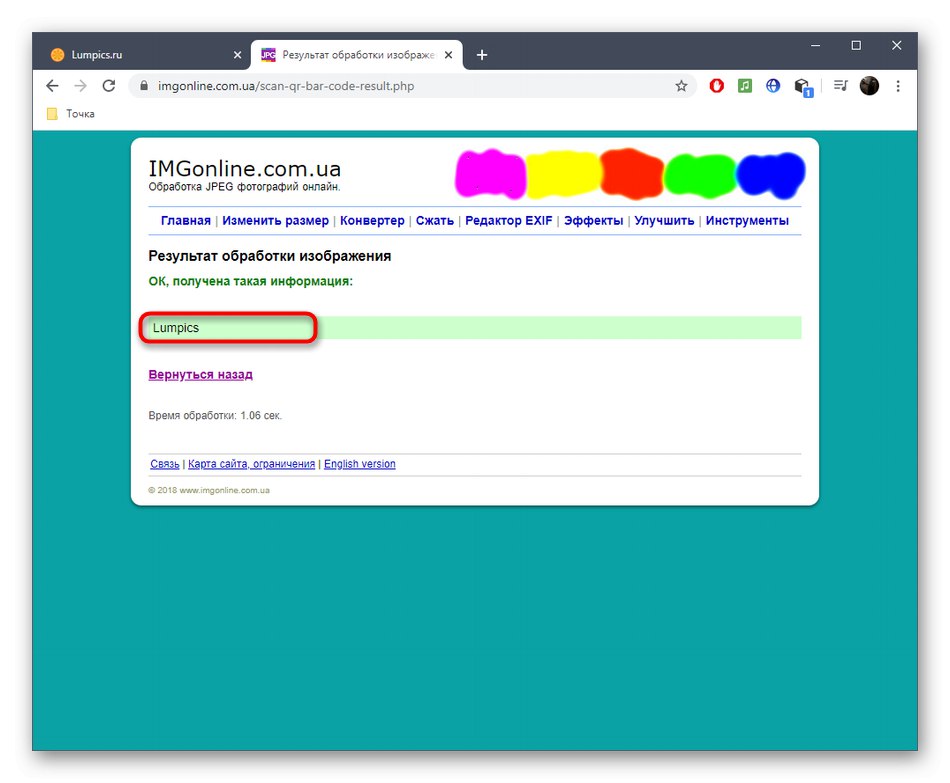
Task: Select the Результат обработки изображения tab
Action: pos(357,55)
